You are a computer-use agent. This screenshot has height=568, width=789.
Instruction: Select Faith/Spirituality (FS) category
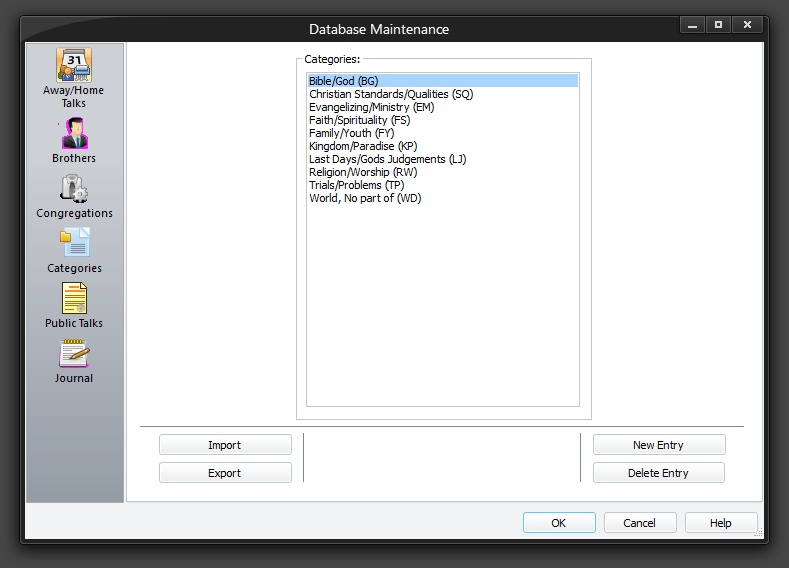(x=443, y=120)
